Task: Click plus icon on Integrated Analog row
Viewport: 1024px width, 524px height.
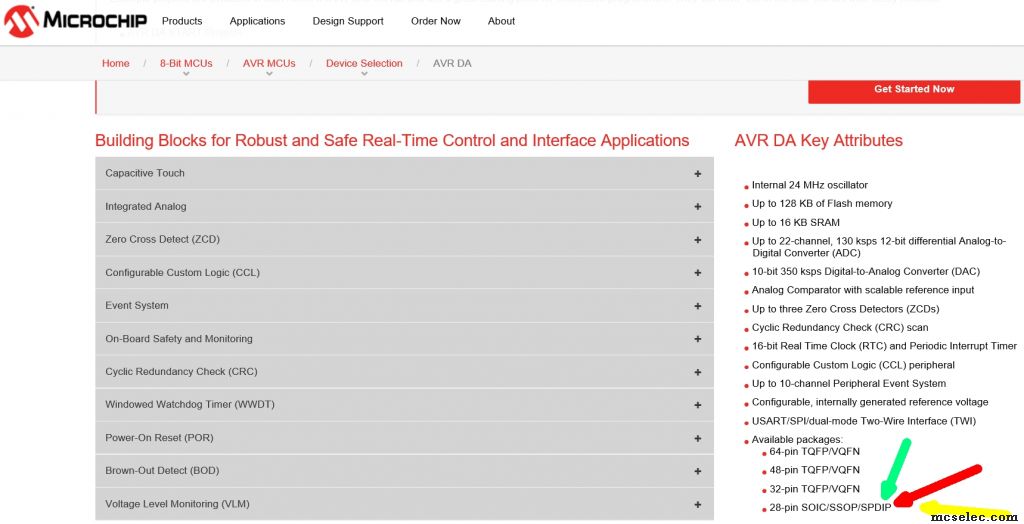Action: coord(697,206)
